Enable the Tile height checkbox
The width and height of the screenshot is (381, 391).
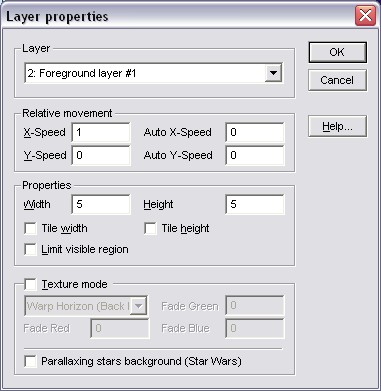click(x=150, y=229)
